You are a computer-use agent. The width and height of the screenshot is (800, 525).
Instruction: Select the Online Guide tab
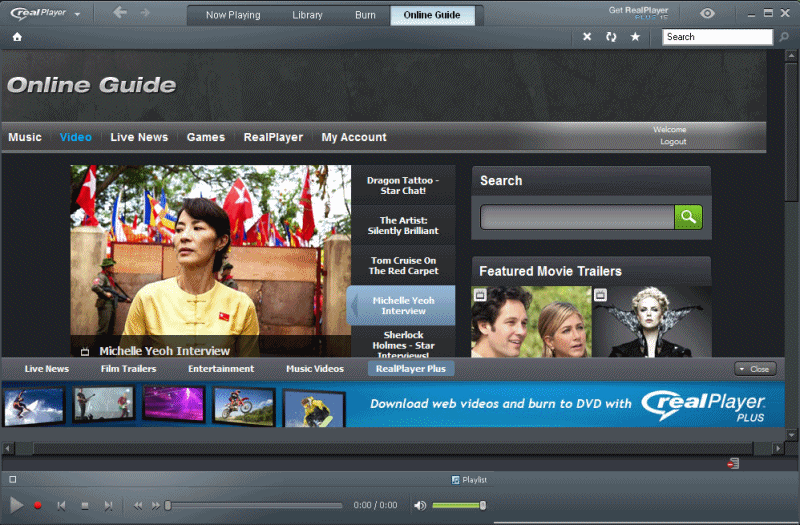(432, 15)
